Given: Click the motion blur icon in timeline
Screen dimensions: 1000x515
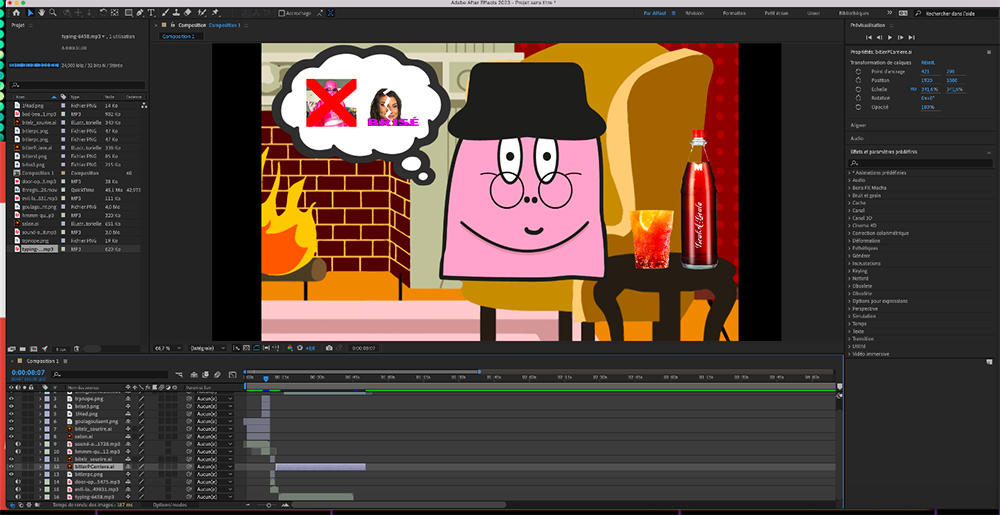Looking at the screenshot, I should (x=217, y=375).
